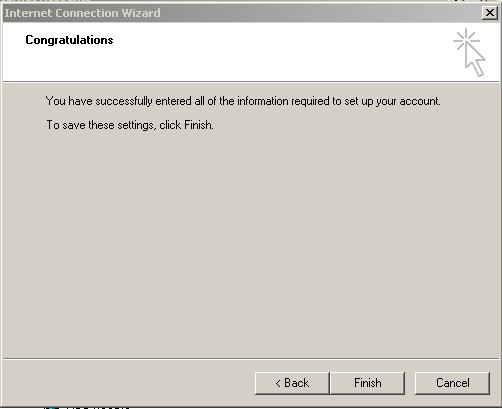Select the word 'Finish.' in the instruction text
The image size is (502, 409).
(x=199, y=125)
